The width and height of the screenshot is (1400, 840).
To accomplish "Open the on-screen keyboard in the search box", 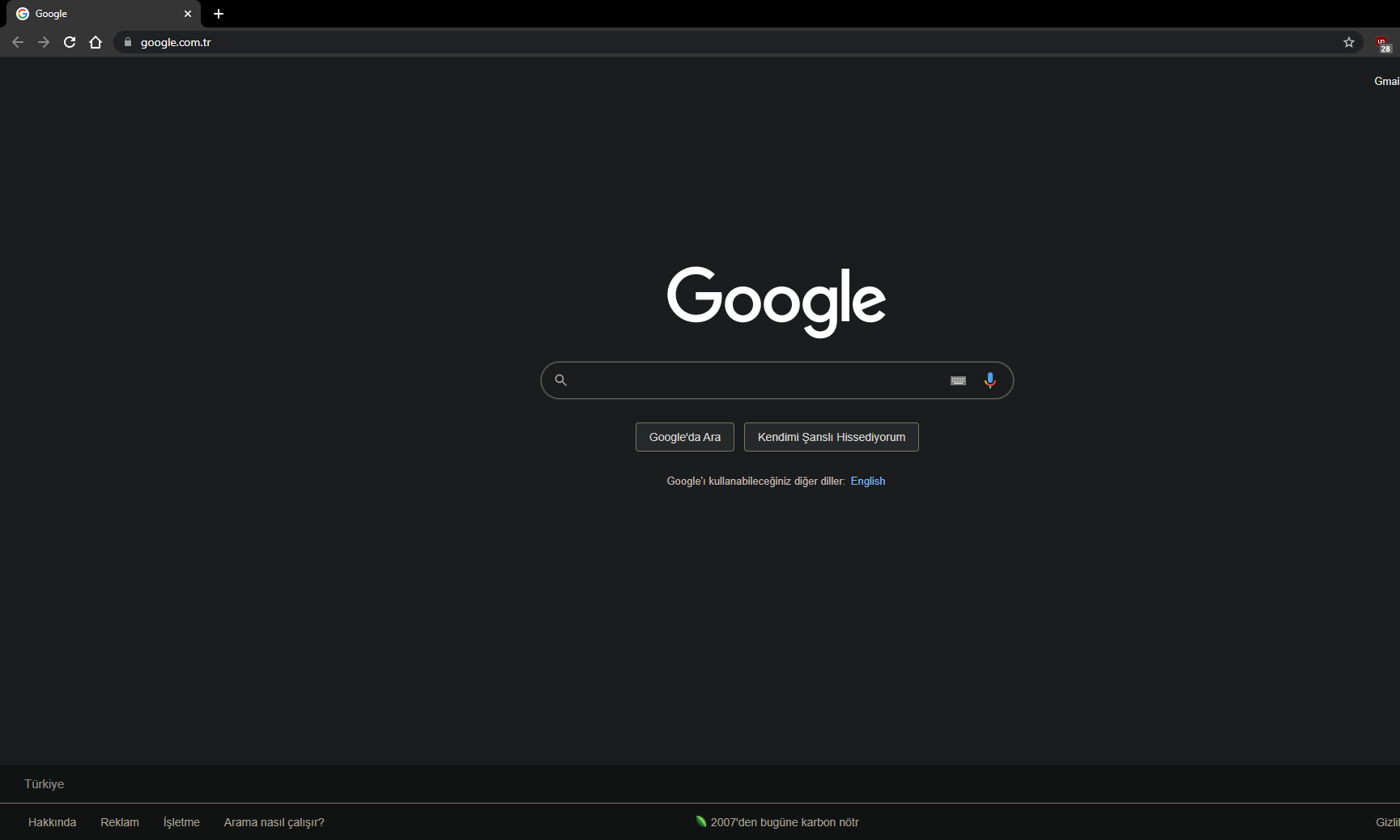I will tap(958, 380).
